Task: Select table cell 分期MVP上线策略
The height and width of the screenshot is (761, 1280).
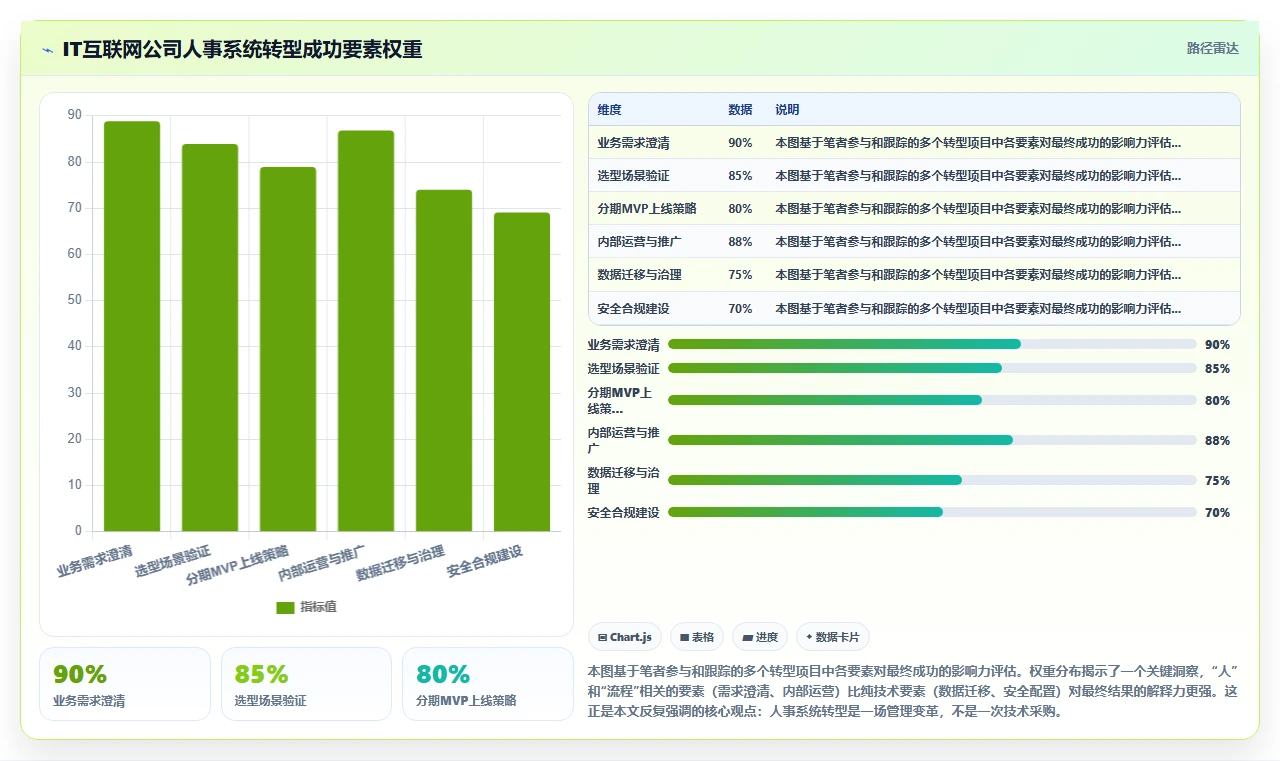Action: coord(647,209)
